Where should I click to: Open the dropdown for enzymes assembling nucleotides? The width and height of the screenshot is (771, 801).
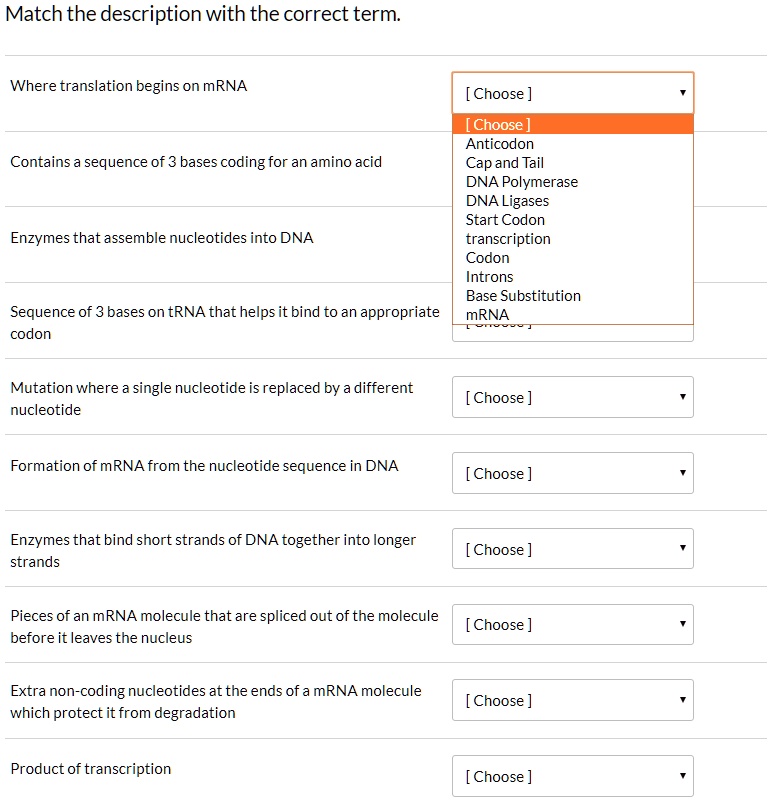pos(572,238)
